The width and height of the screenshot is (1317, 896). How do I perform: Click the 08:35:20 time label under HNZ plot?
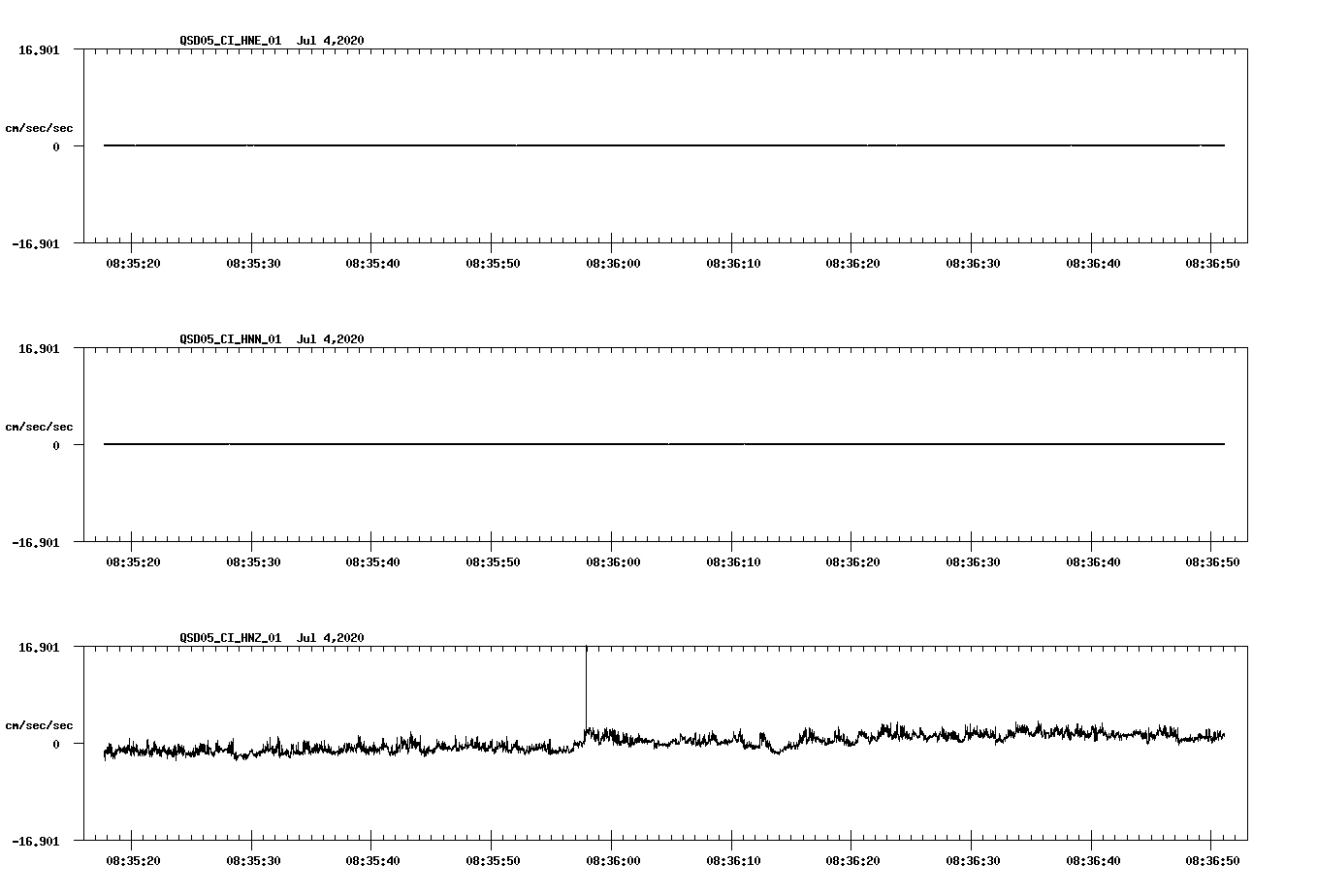point(134,861)
